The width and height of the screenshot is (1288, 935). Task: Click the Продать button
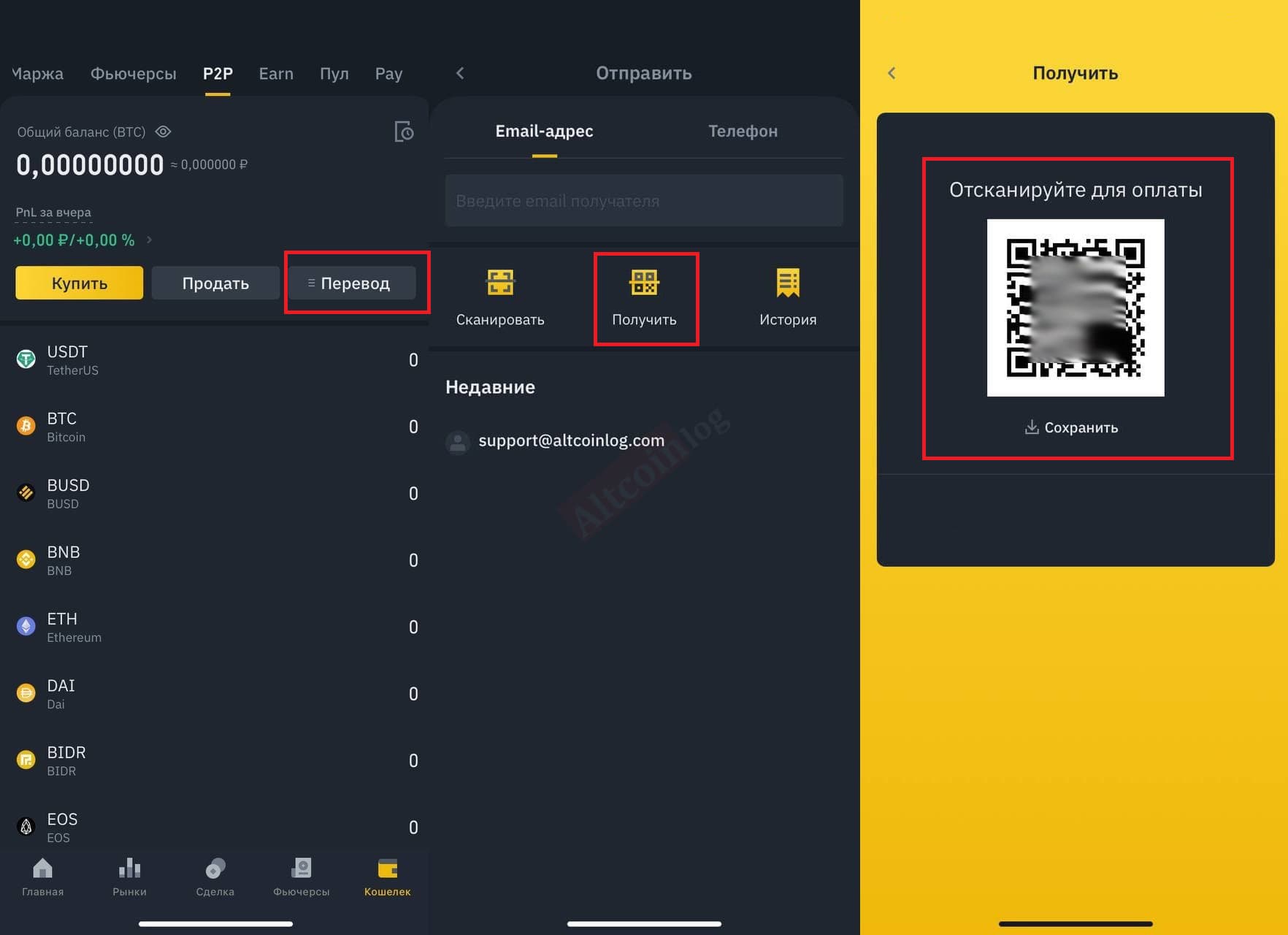[x=215, y=283]
